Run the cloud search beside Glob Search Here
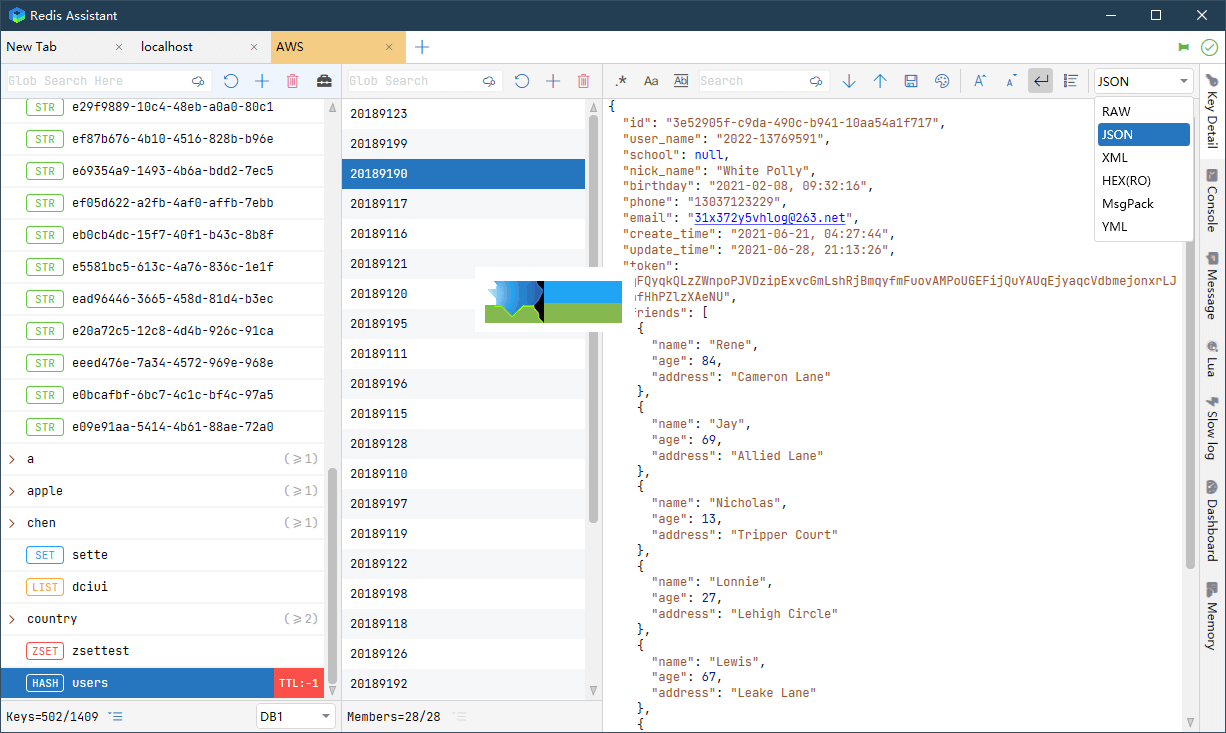Viewport: 1226px width, 733px height. pyautogui.click(x=198, y=81)
